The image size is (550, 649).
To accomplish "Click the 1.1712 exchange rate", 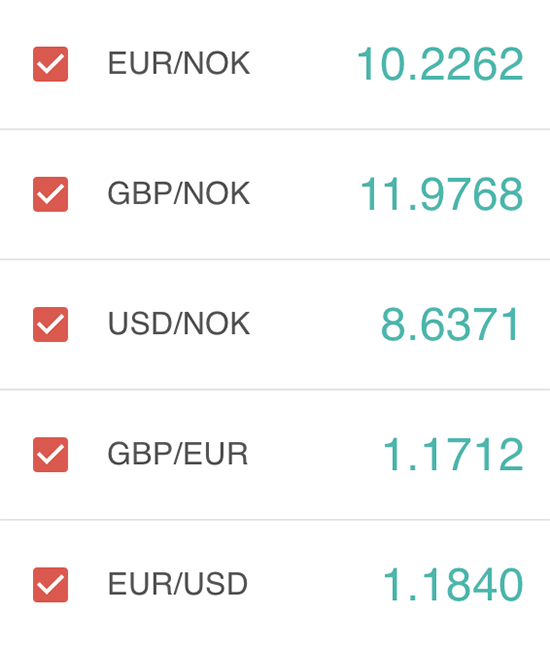I will coord(453,454).
